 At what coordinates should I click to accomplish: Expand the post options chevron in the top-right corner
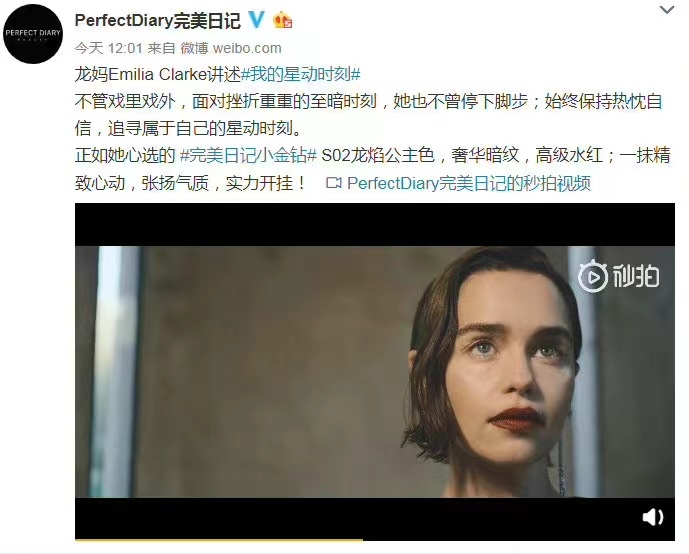(667, 10)
